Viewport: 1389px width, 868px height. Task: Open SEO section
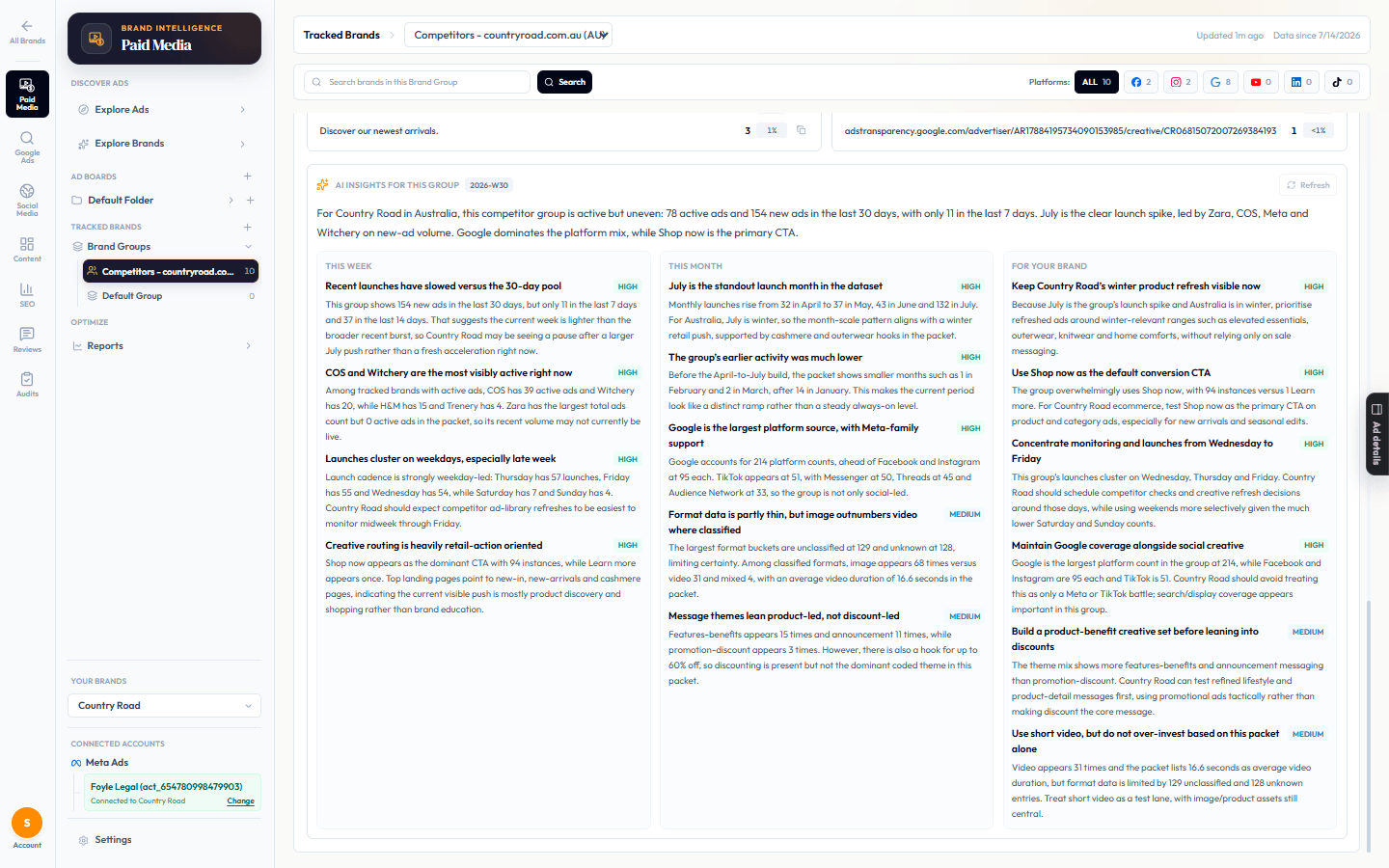coord(27,294)
